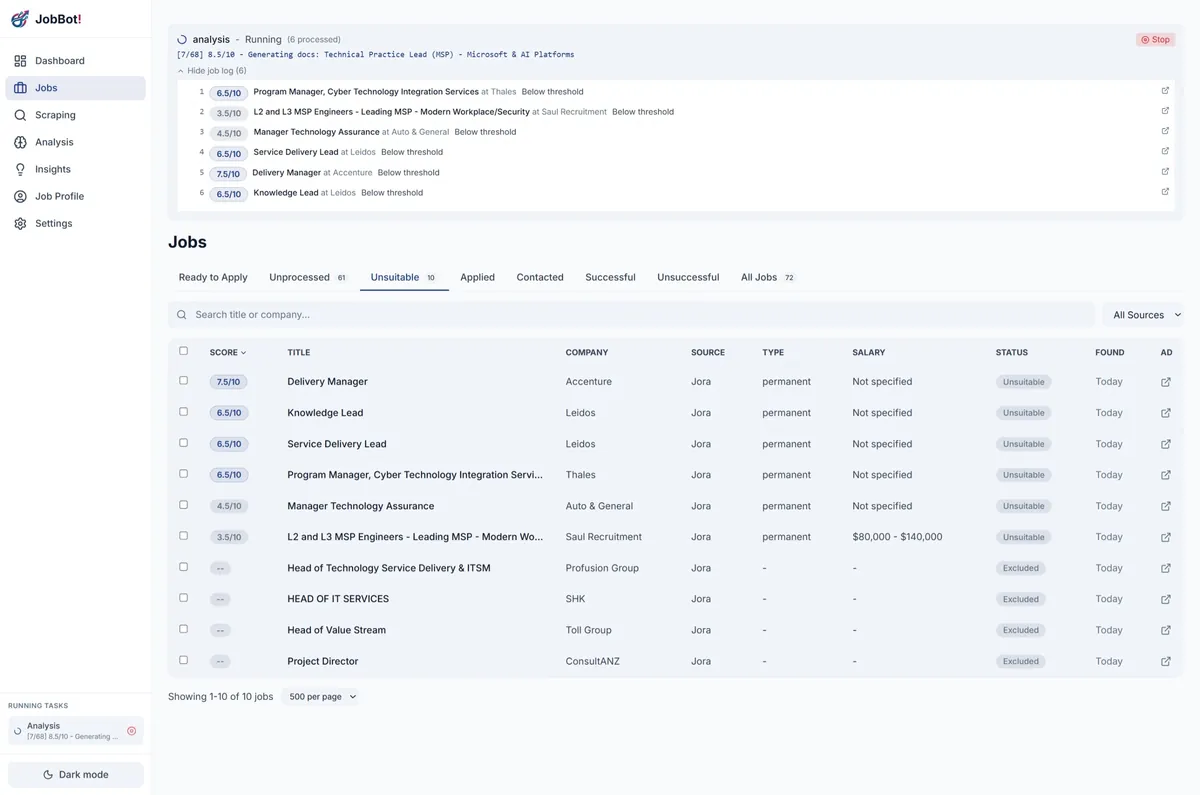Toggle Dark mode

(x=76, y=774)
